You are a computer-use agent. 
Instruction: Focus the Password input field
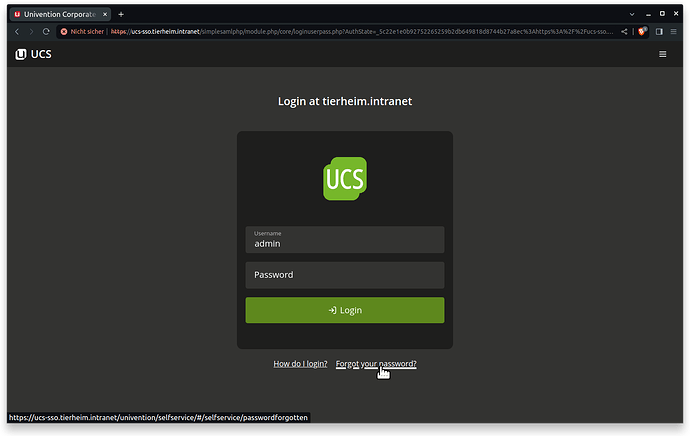345,275
